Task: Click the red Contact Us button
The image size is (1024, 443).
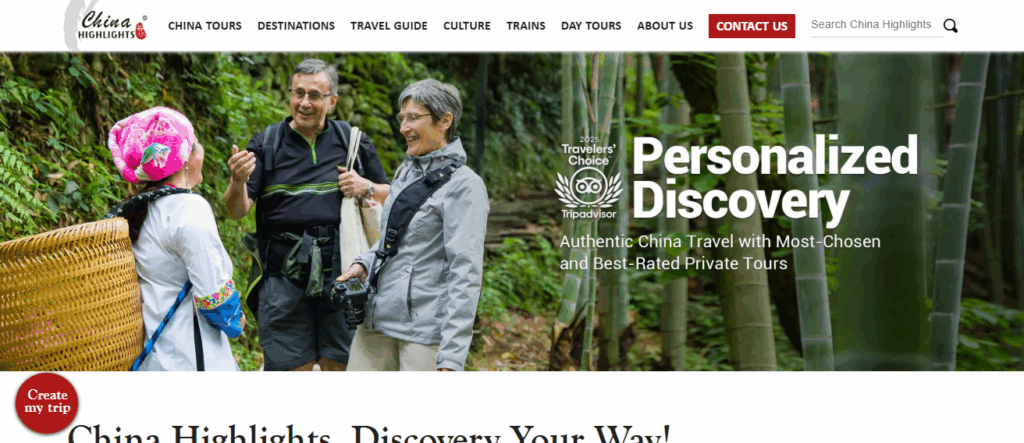Action: tap(752, 26)
